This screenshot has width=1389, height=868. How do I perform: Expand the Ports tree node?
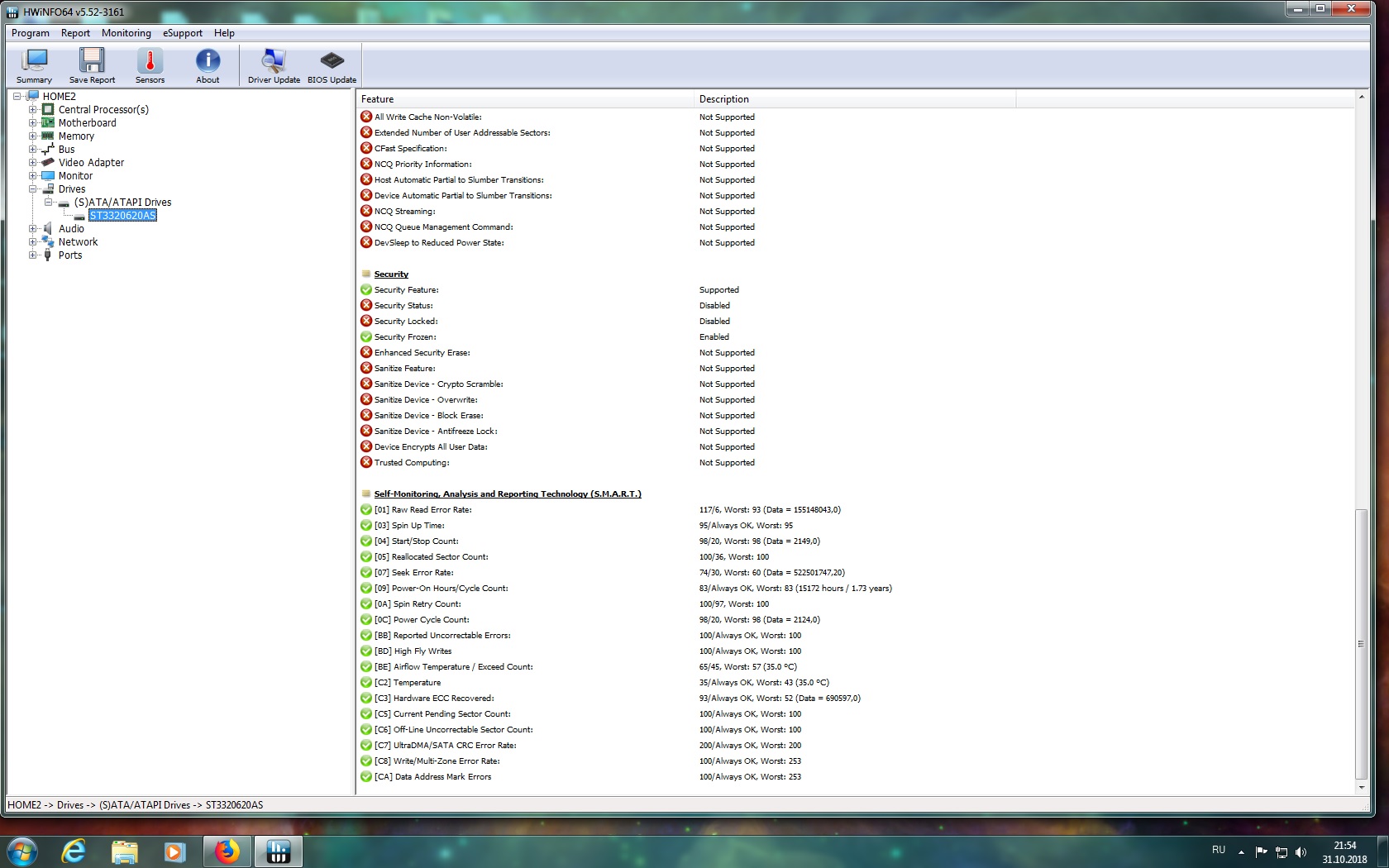coord(32,255)
